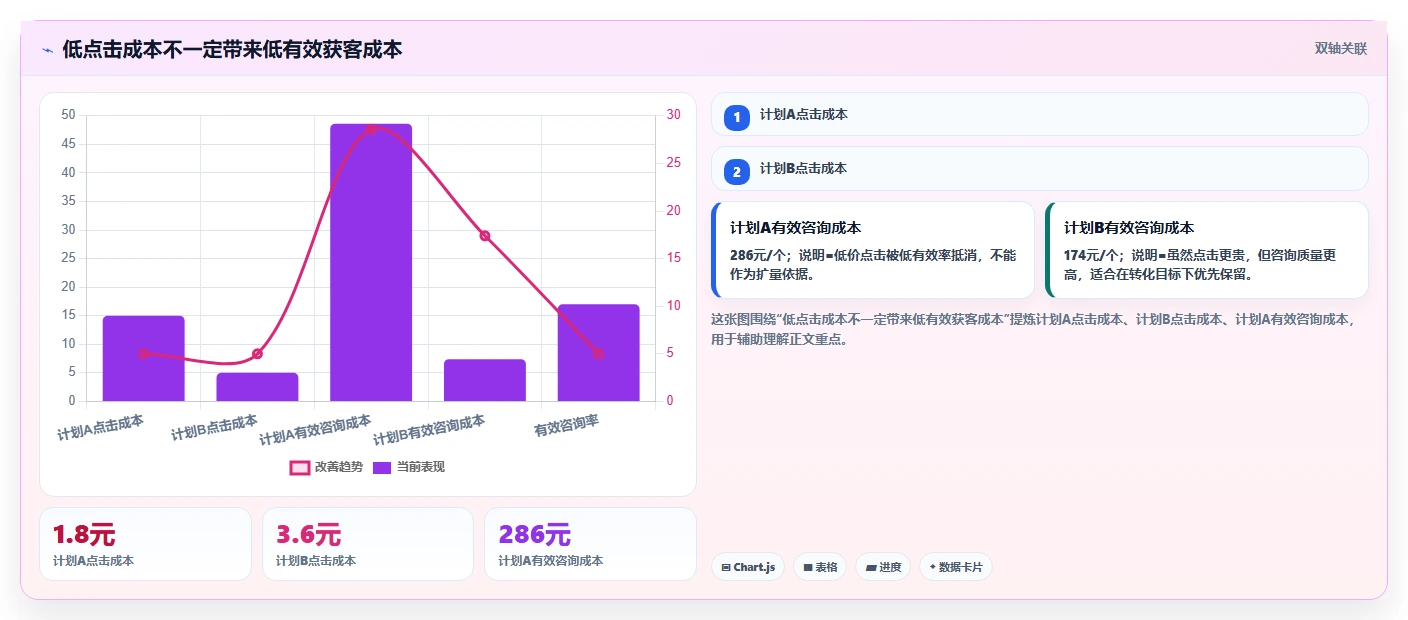
Task: Click the number 1 badge for 计划A点击成本
Action: [737, 117]
